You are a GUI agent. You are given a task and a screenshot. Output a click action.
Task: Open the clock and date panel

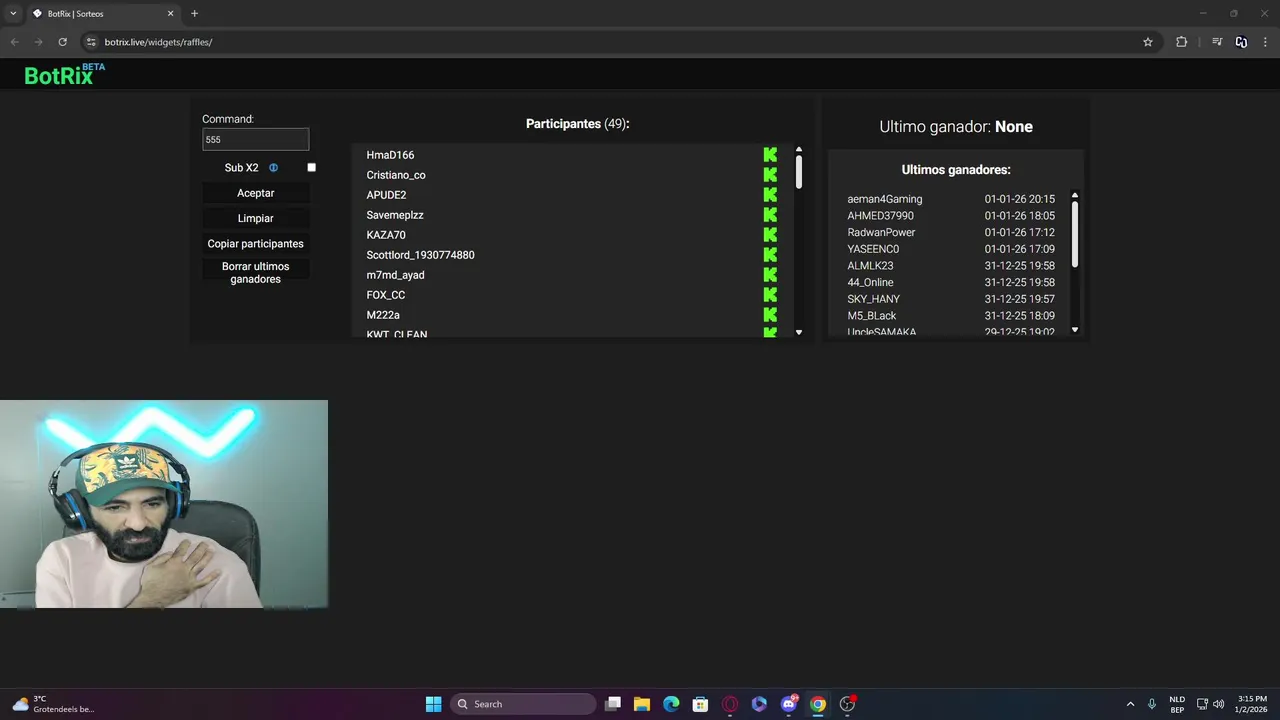click(1252, 704)
